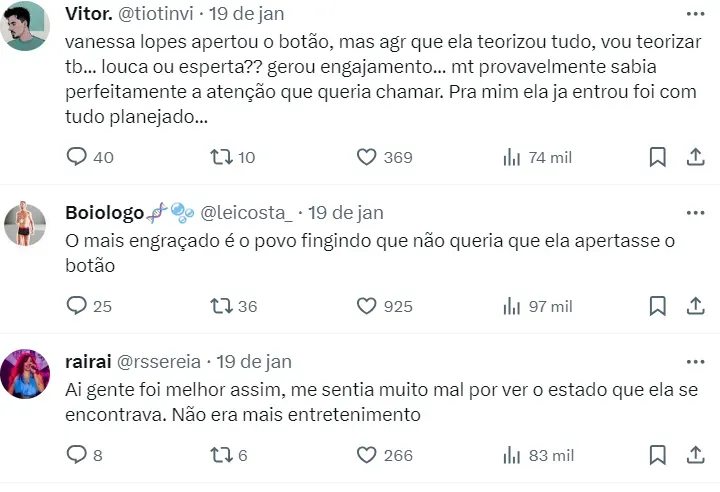Viewport: 720px width, 492px height.
Task: View analytics of rairai's tweet
Action: (x=512, y=455)
